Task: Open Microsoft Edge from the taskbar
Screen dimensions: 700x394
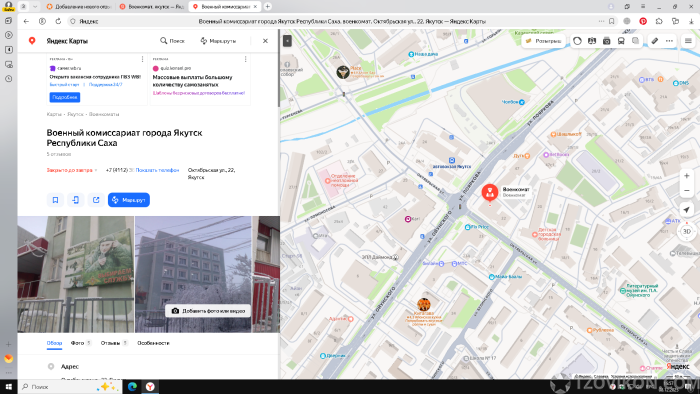Action: click(132, 387)
